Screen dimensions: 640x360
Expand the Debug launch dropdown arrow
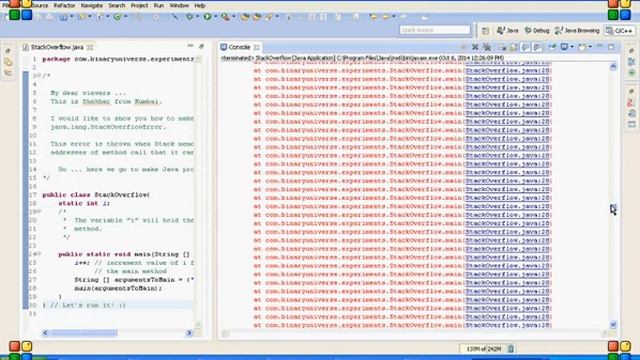(198, 17)
